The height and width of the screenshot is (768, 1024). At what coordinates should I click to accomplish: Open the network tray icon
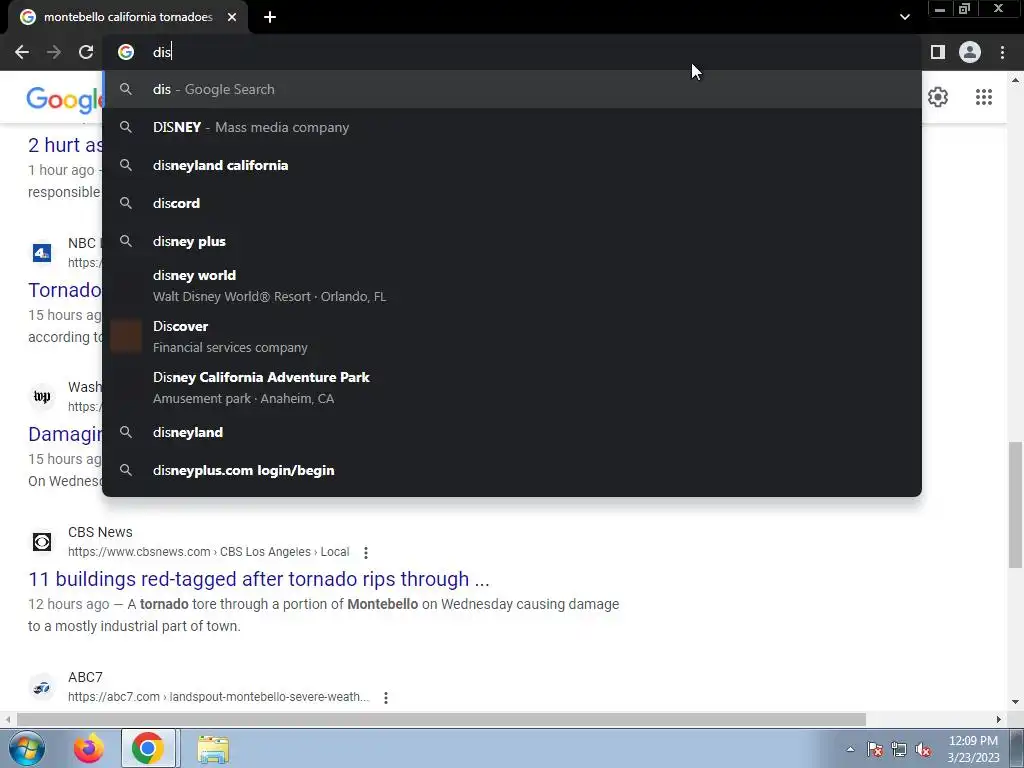[x=899, y=749]
